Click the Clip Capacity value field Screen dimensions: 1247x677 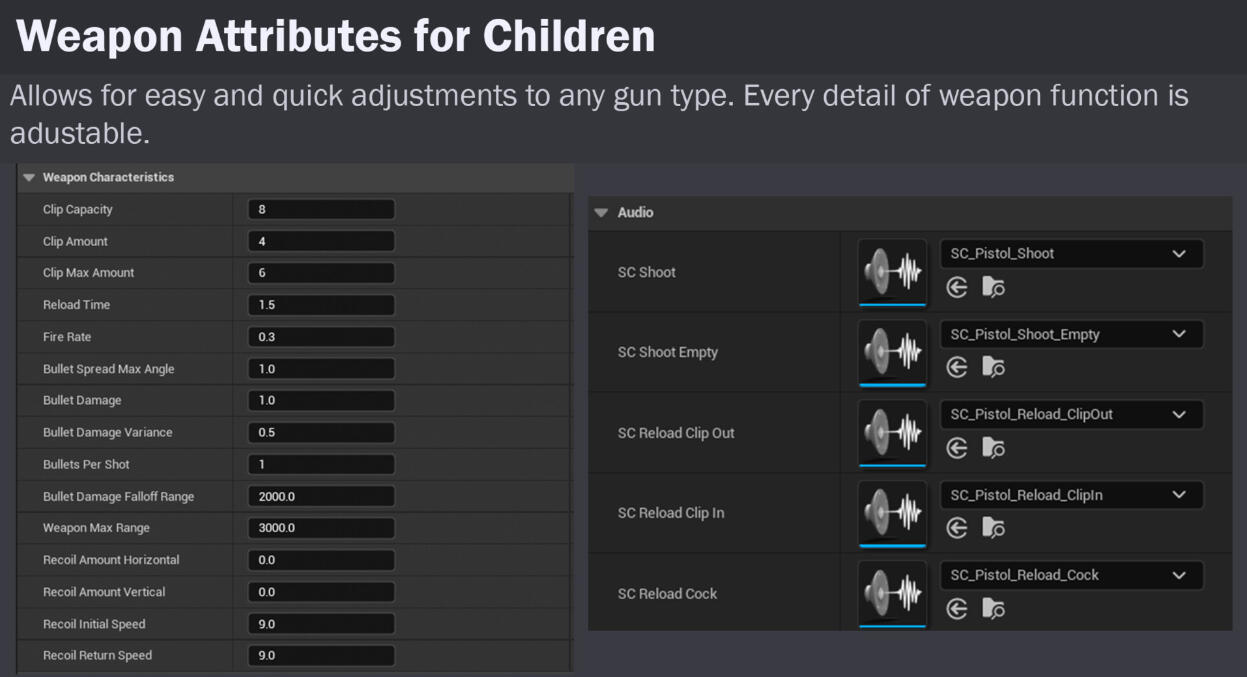click(x=321, y=209)
